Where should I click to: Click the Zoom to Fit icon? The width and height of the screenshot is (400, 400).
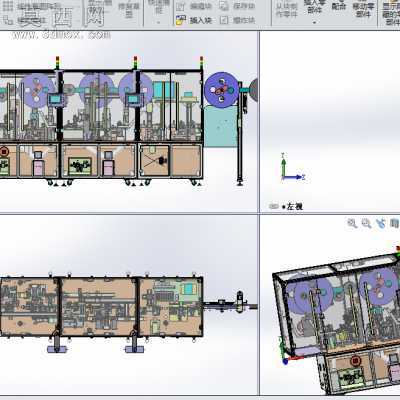[352, 223]
